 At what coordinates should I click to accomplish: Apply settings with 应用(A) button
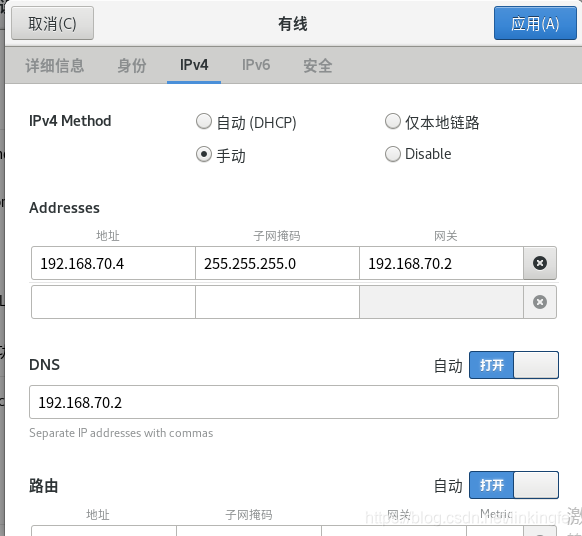[x=535, y=23]
